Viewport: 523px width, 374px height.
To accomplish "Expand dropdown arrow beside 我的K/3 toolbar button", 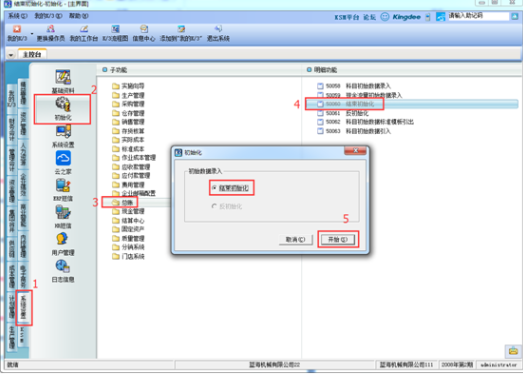I will point(32,34).
